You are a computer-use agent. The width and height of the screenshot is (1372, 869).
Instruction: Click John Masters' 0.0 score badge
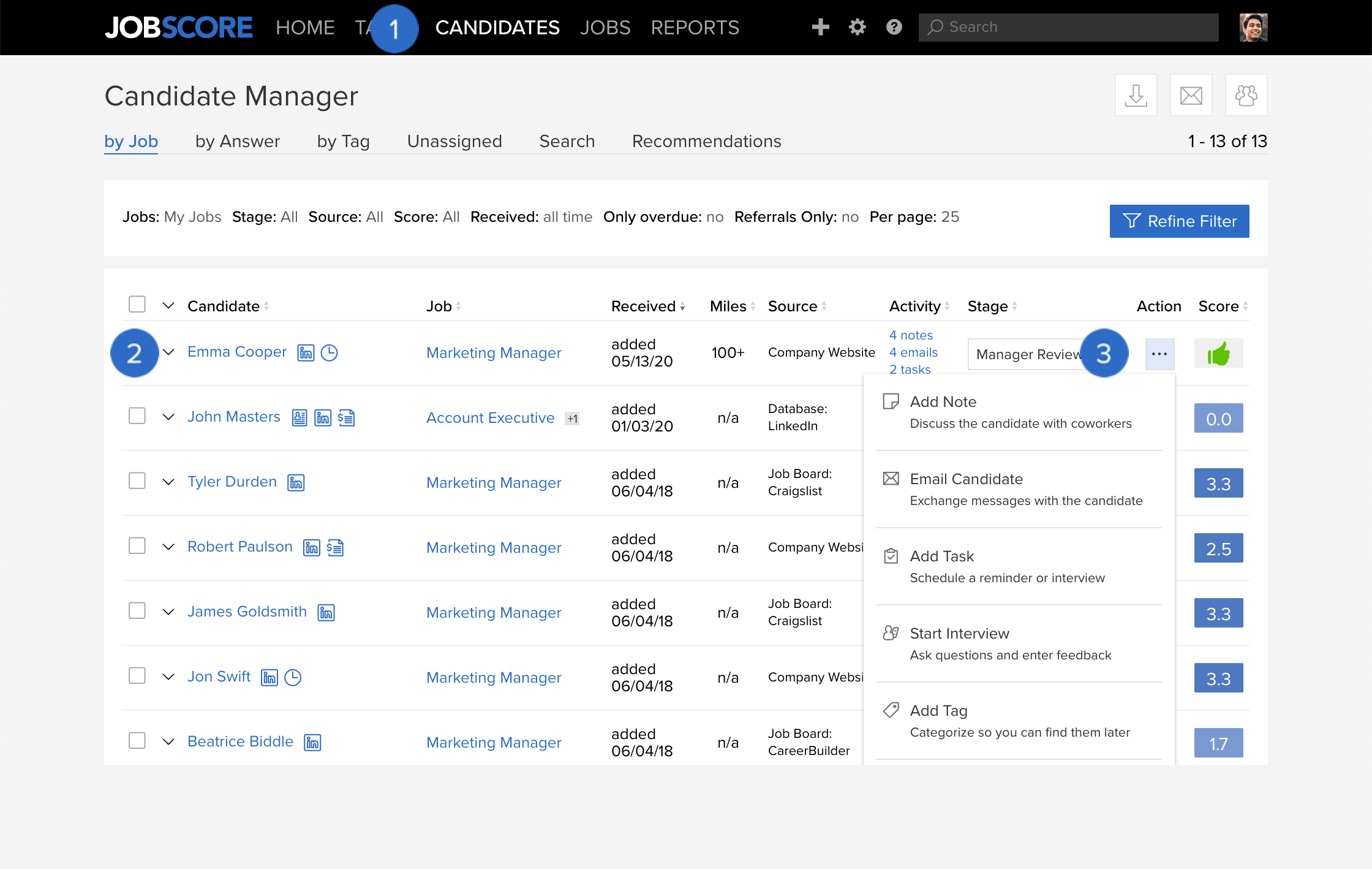point(1218,419)
